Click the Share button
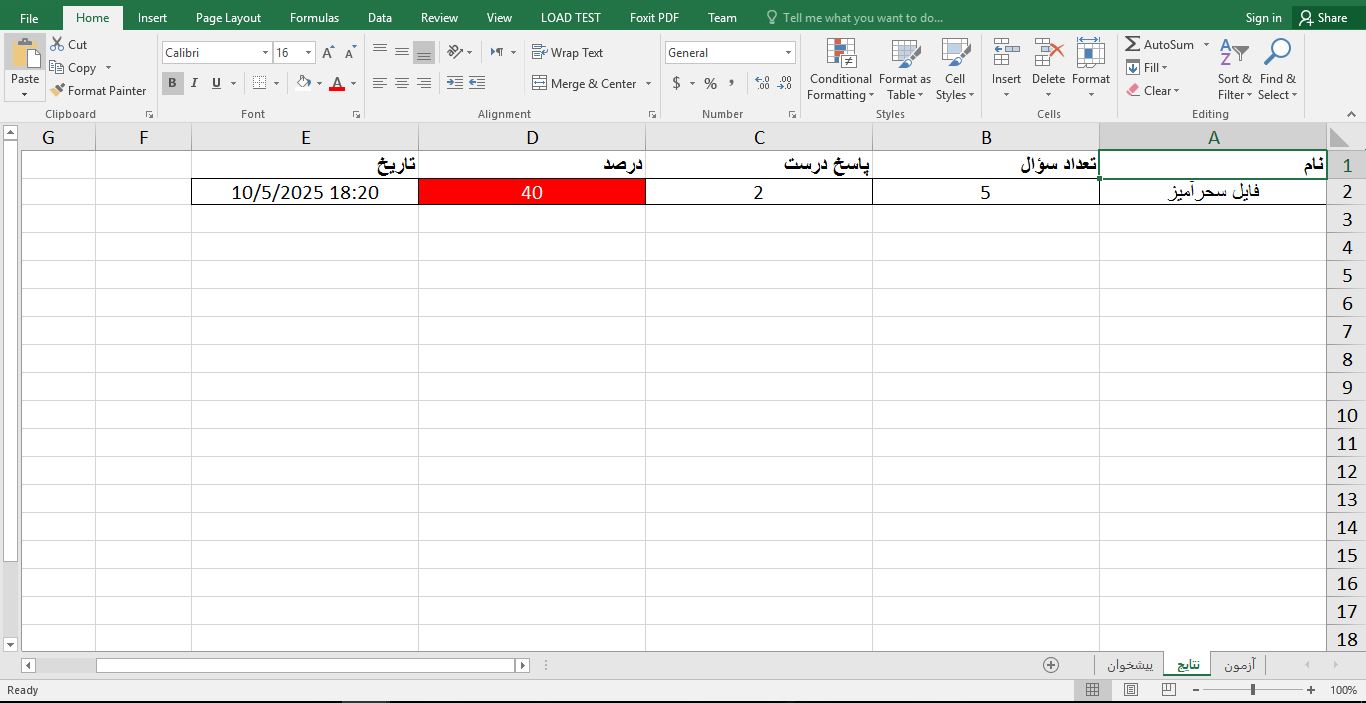 1322,18
